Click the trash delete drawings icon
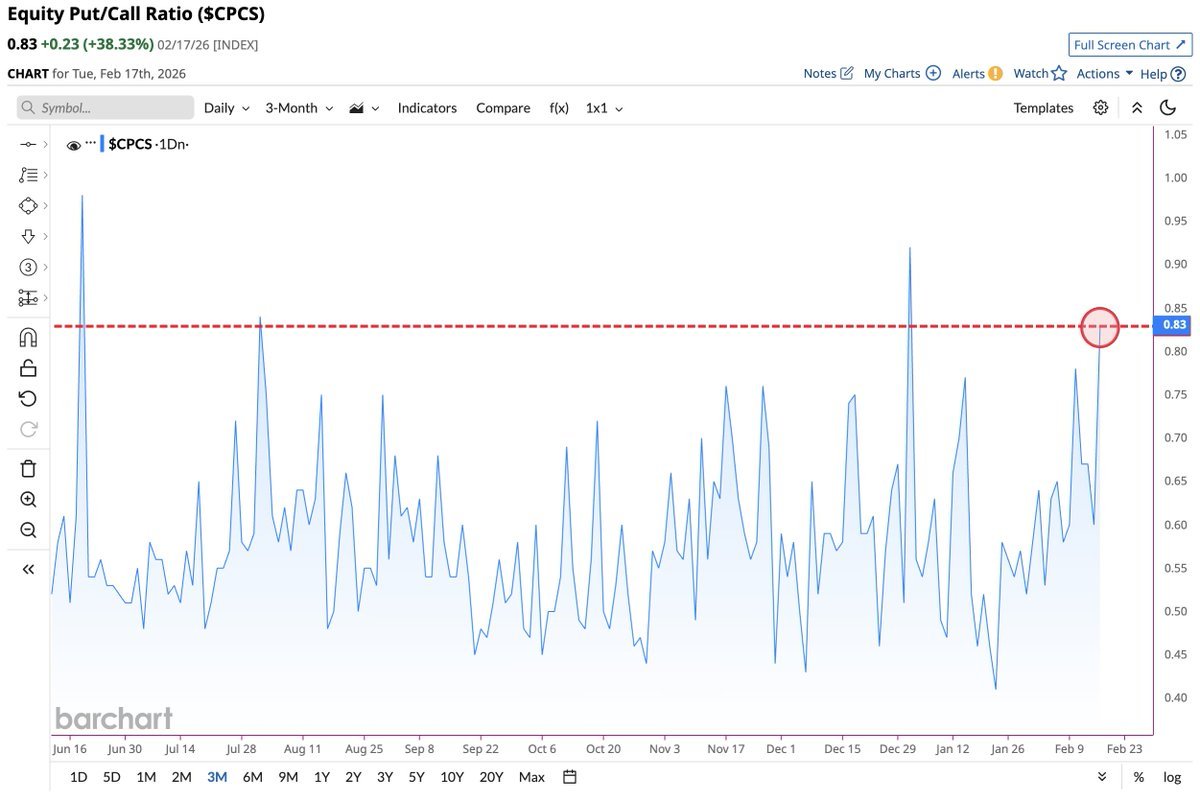This screenshot has width=1200, height=801. pyautogui.click(x=28, y=468)
